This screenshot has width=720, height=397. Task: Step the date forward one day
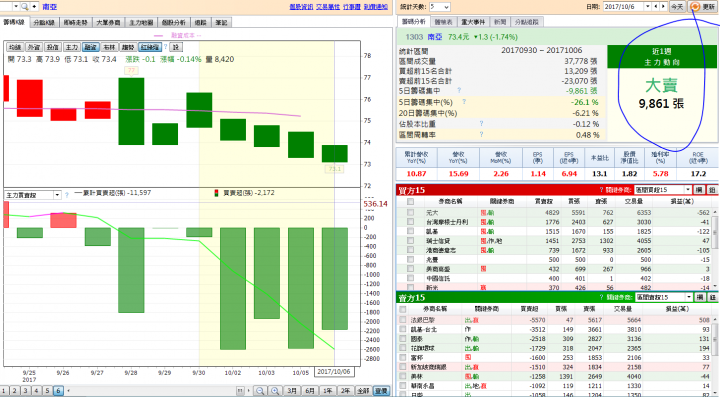[x=663, y=6]
